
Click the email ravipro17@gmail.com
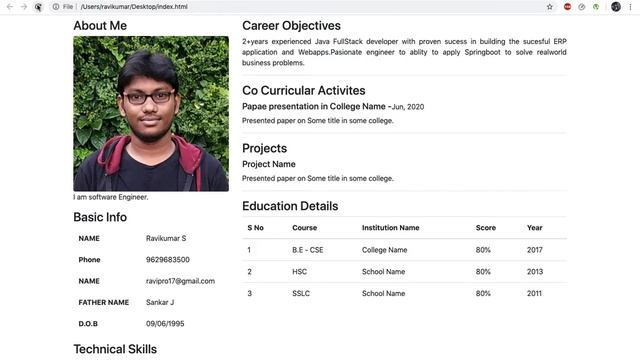click(180, 281)
